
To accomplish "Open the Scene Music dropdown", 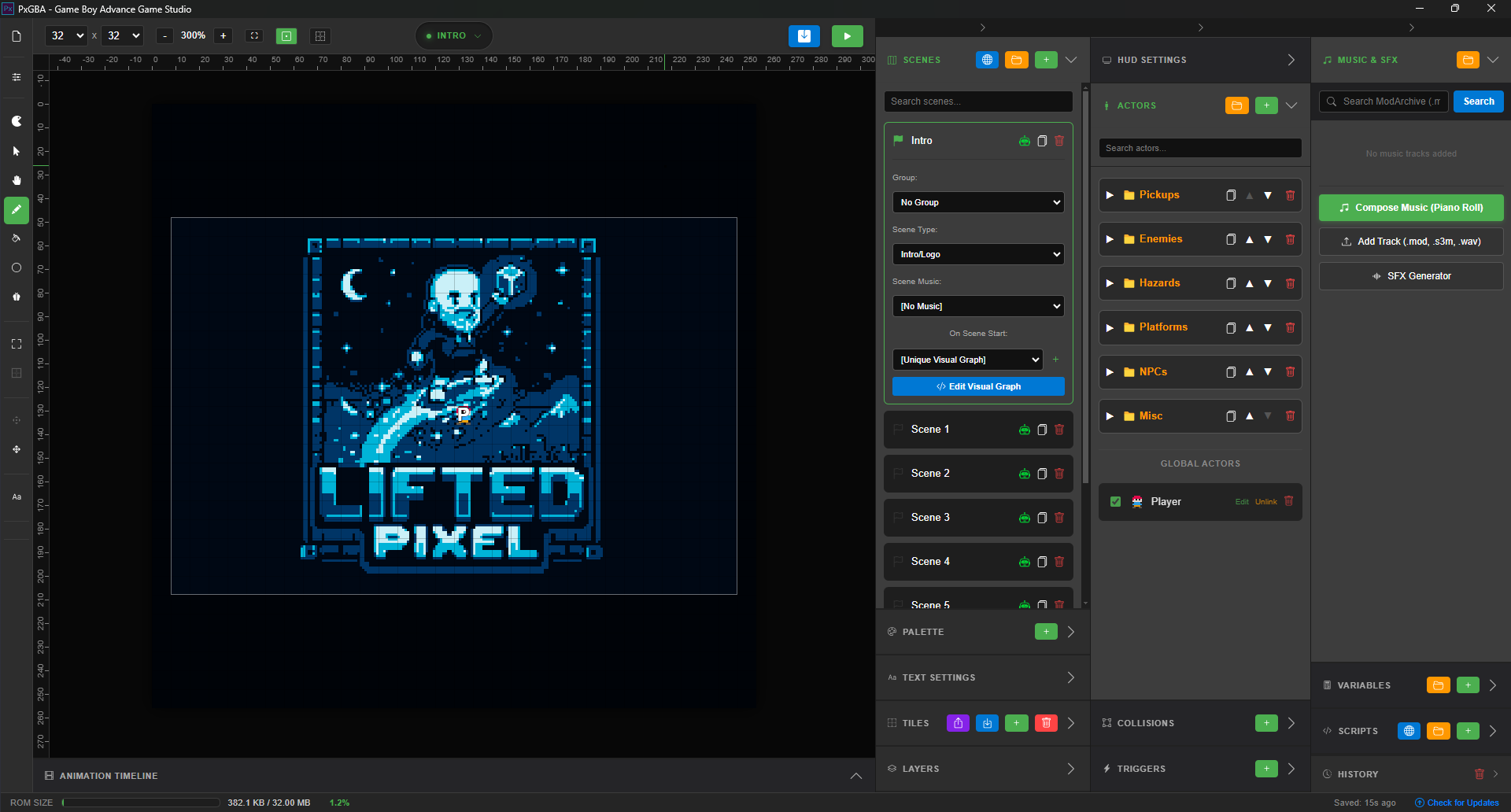I will (978, 306).
